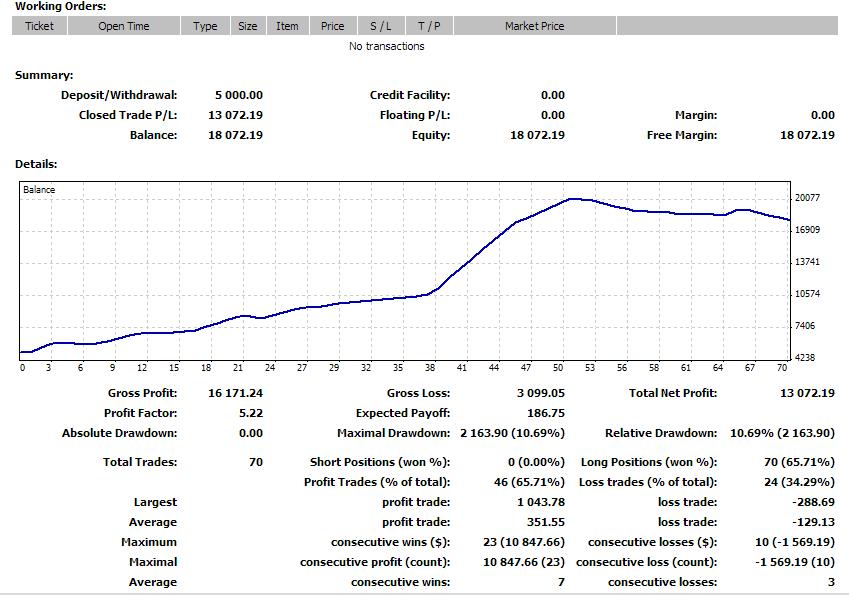Select the Type column header
The image size is (849, 595).
point(205,26)
